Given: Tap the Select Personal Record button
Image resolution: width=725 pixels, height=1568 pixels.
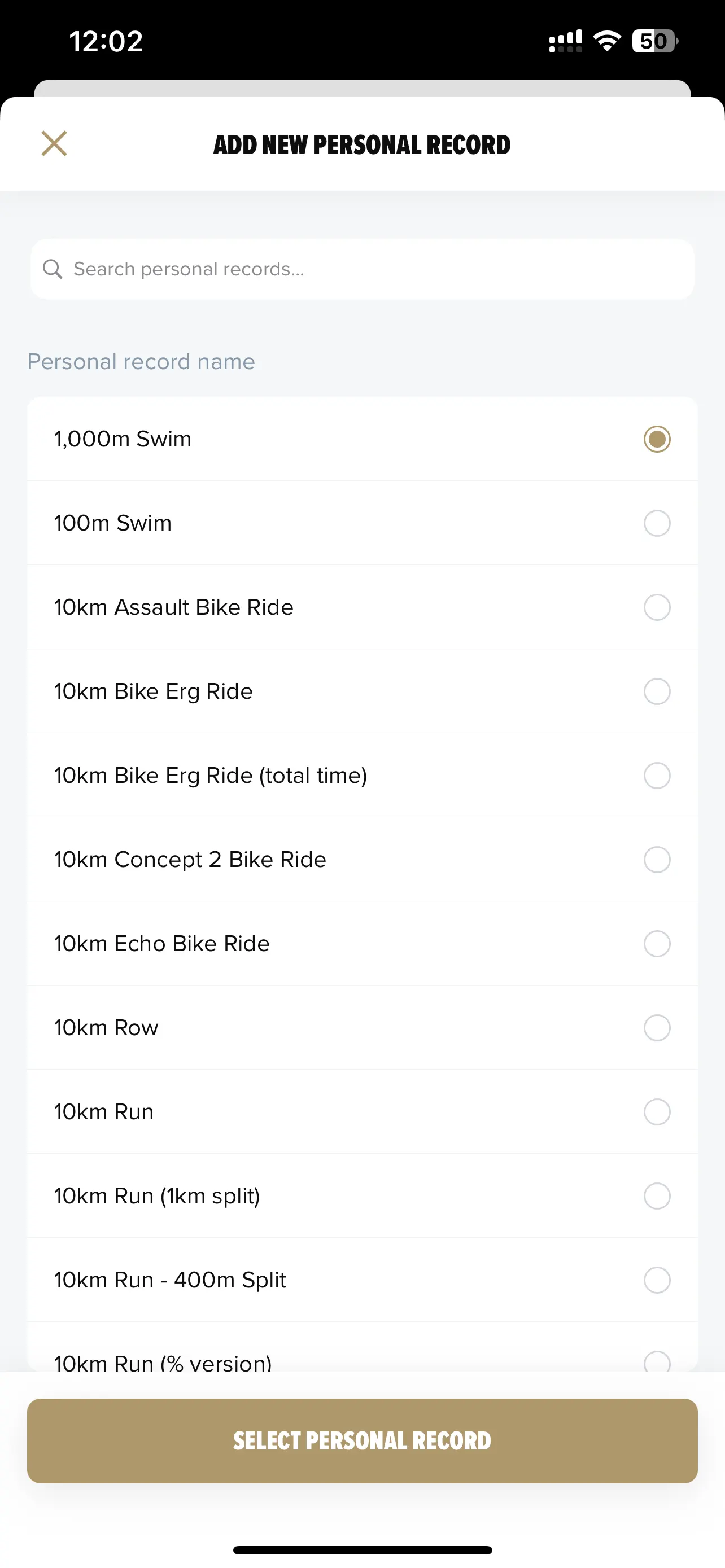Looking at the screenshot, I should point(362,1440).
